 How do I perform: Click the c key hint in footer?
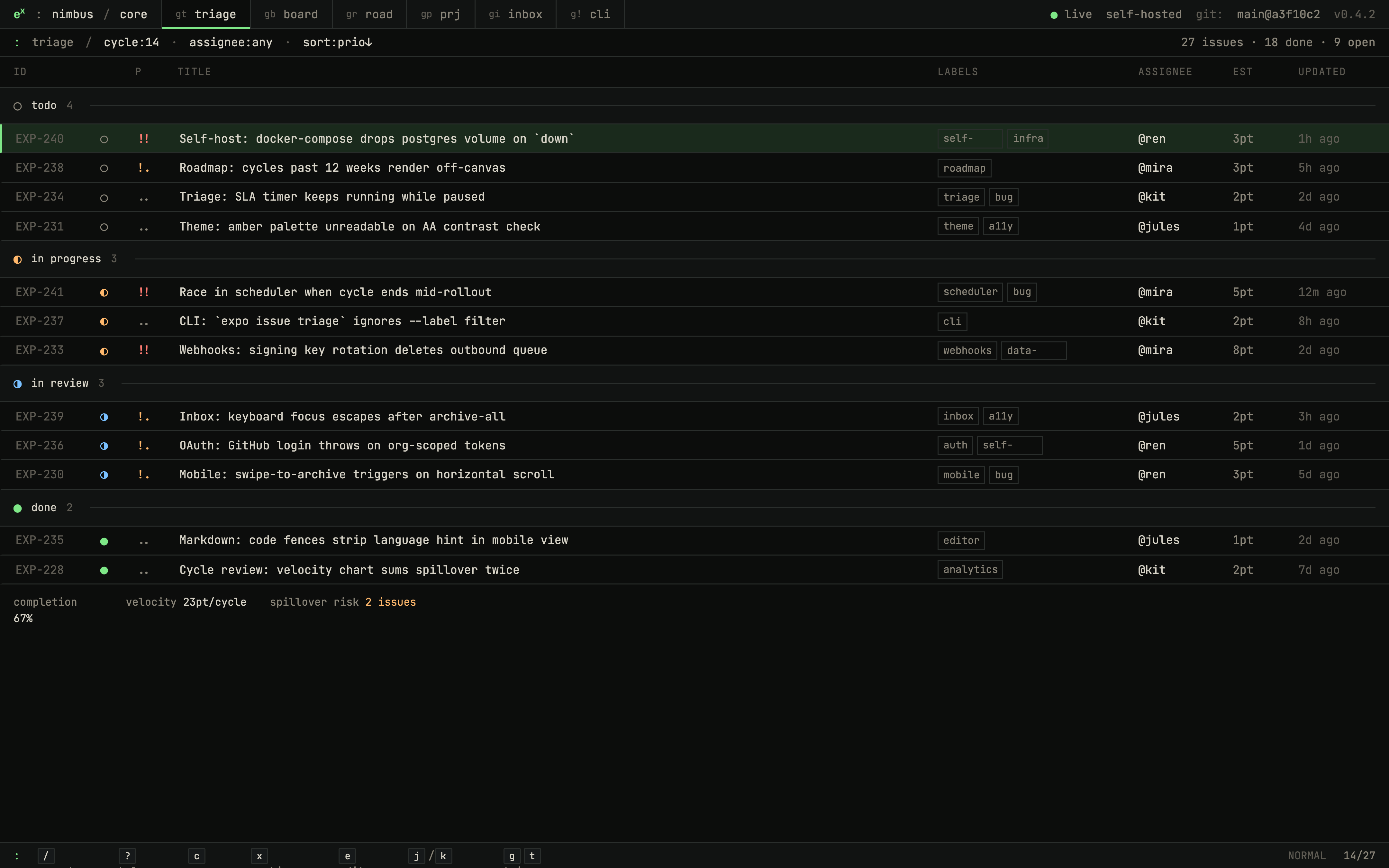point(197,856)
